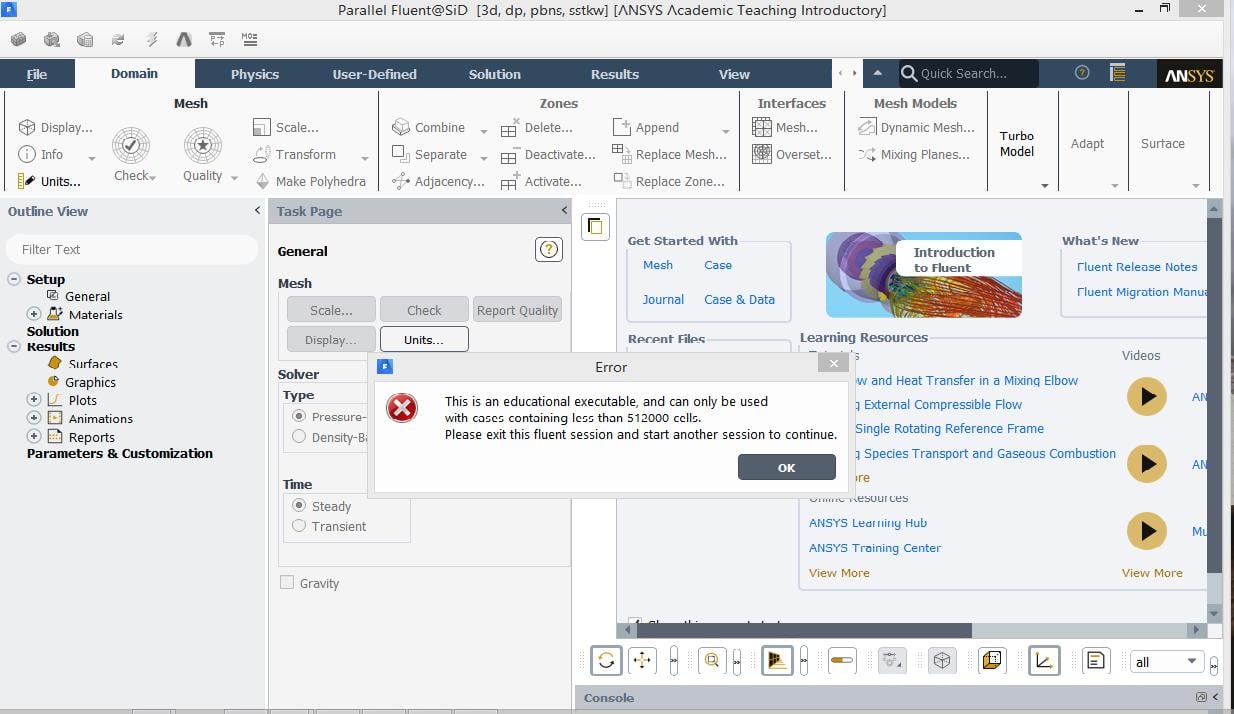Click the Append zones icon
This screenshot has width=1234, height=714.
point(622,128)
